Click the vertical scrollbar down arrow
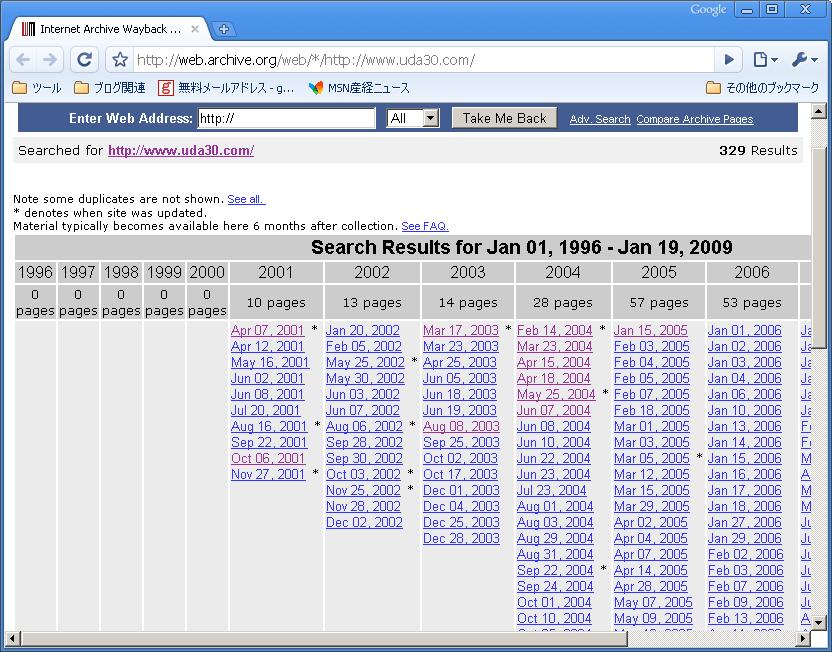Screen dimensions: 832x652 (819, 623)
